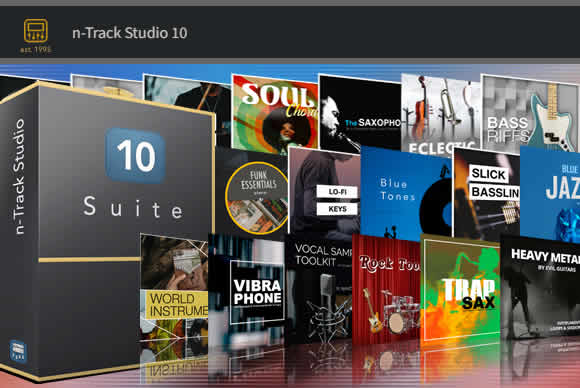Open the n-Track Studio 10 title link
Screen dimensions: 580x388
130,33
